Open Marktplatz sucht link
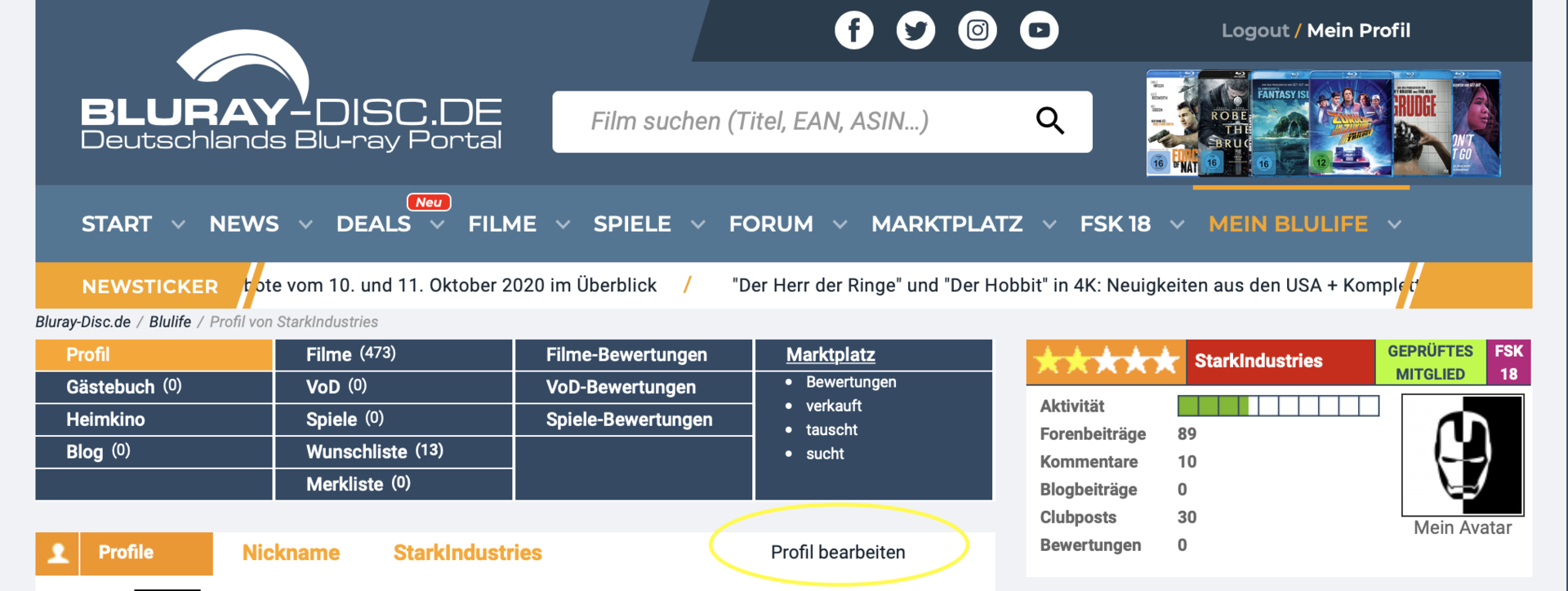This screenshot has height=591, width=1568. 825,454
